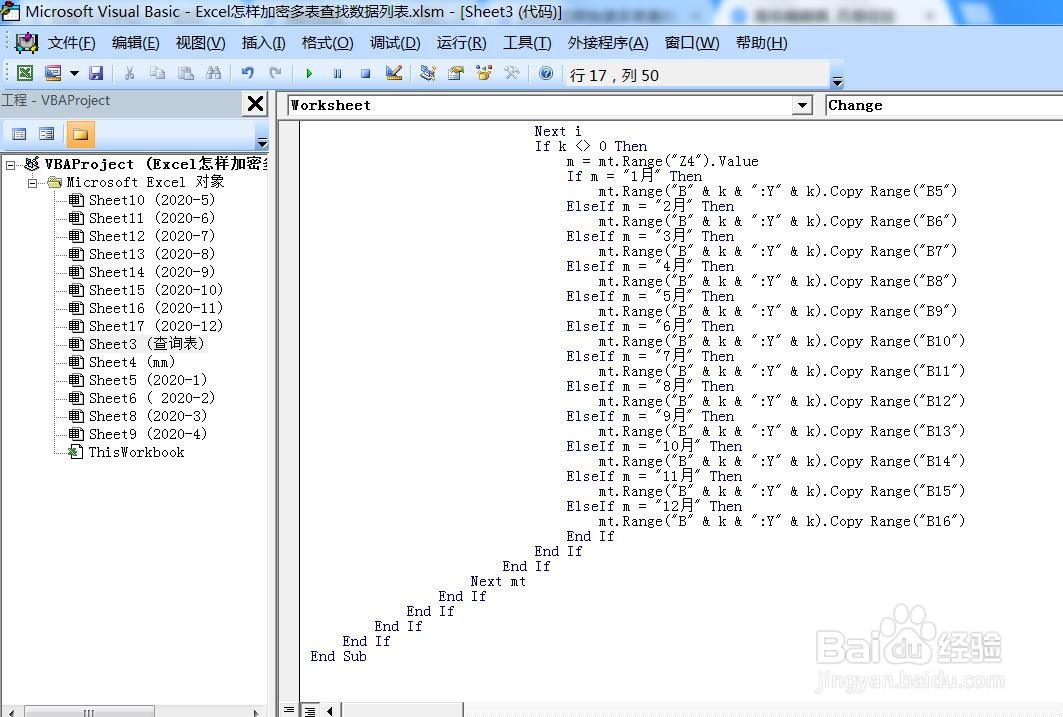Open the 外接程序(A) menu
The image size is (1063, 717).
608,43
